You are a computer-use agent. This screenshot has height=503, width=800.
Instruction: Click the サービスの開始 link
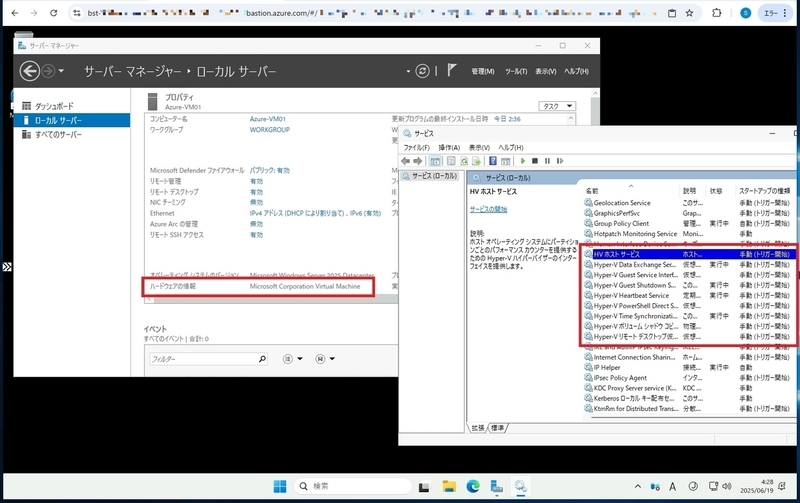coord(488,209)
